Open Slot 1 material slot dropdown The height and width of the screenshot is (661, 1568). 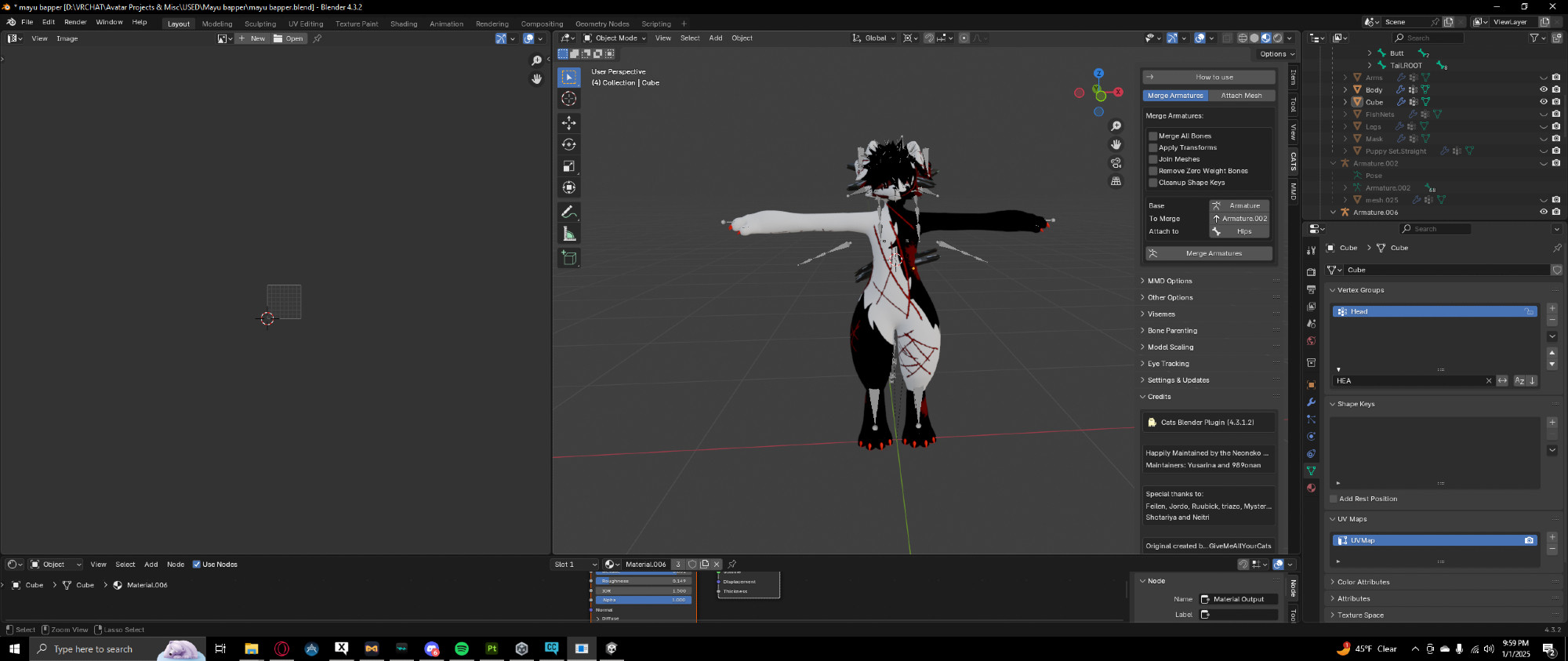click(575, 565)
